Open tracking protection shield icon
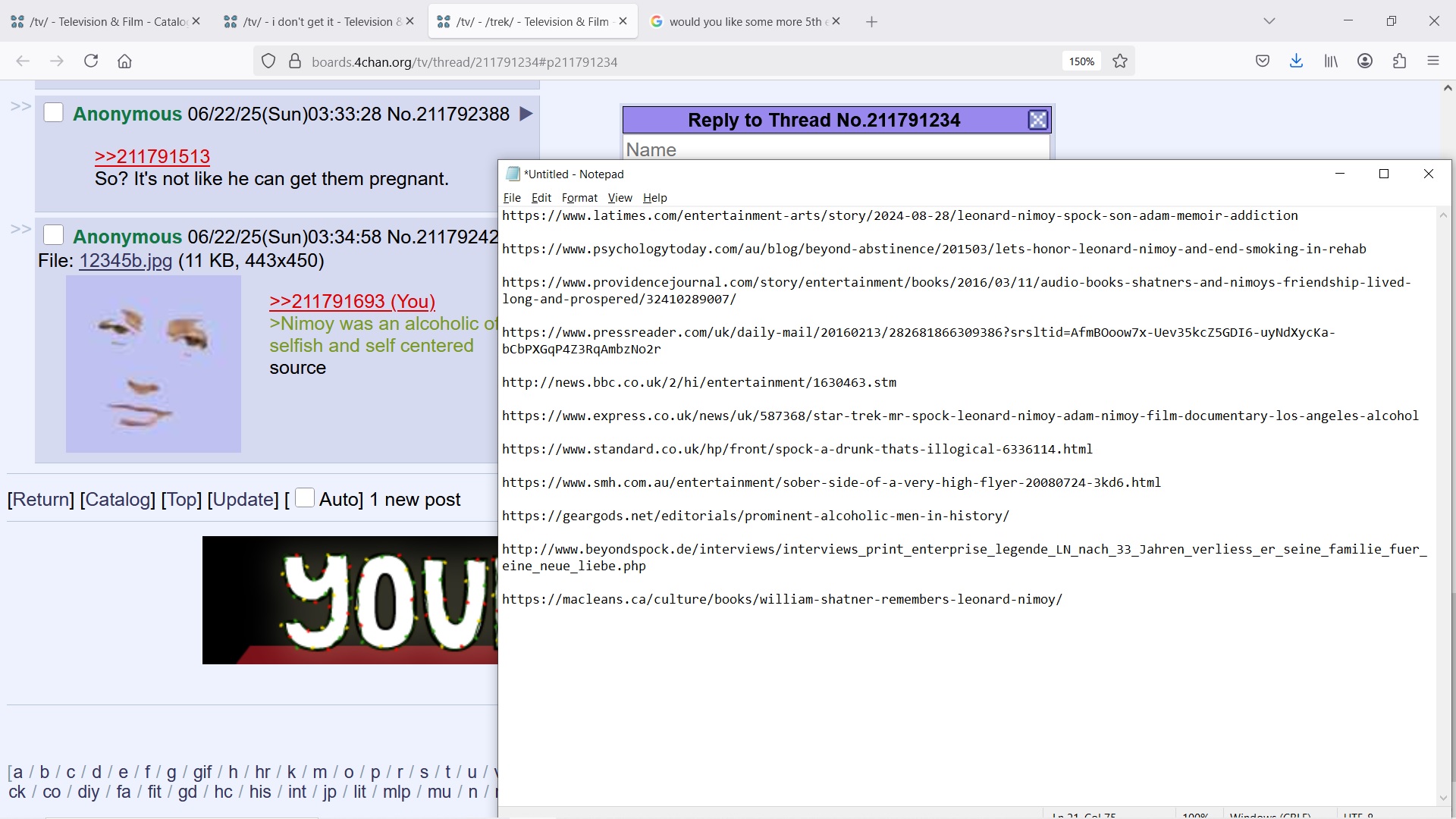The height and width of the screenshot is (819, 1456). [x=268, y=61]
